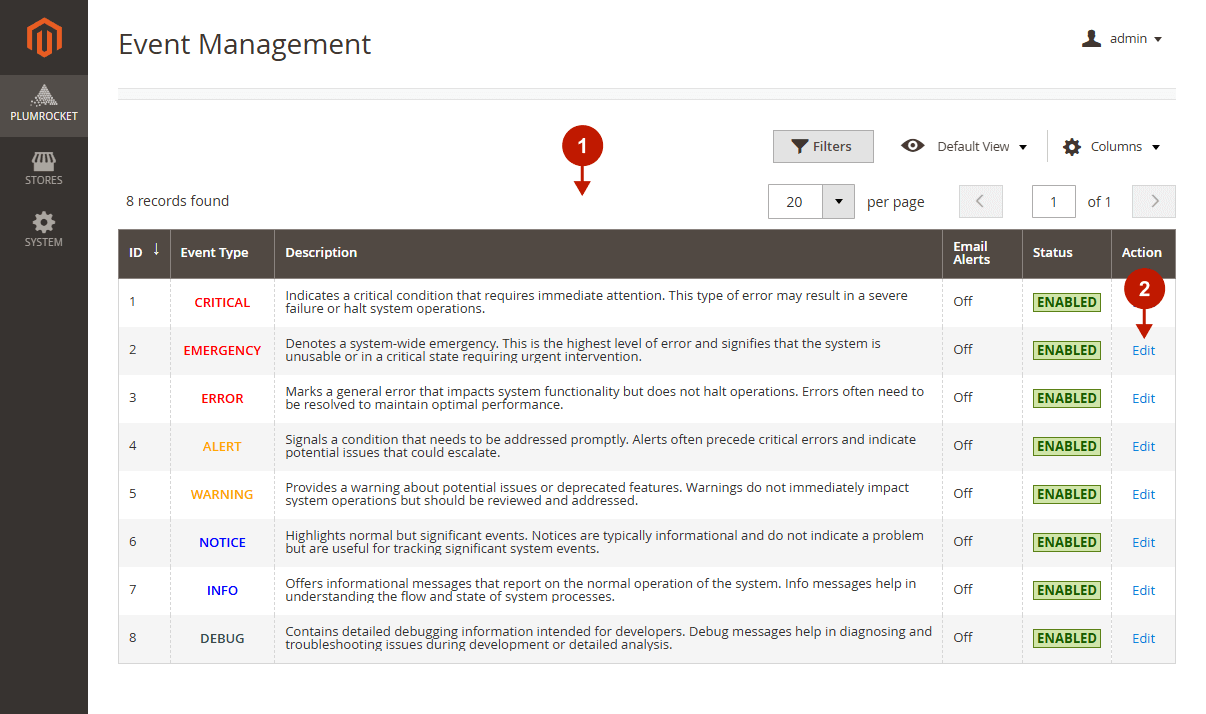Click ENABLED status badge for DEBUG row
This screenshot has width=1206, height=714.
[x=1066, y=638]
